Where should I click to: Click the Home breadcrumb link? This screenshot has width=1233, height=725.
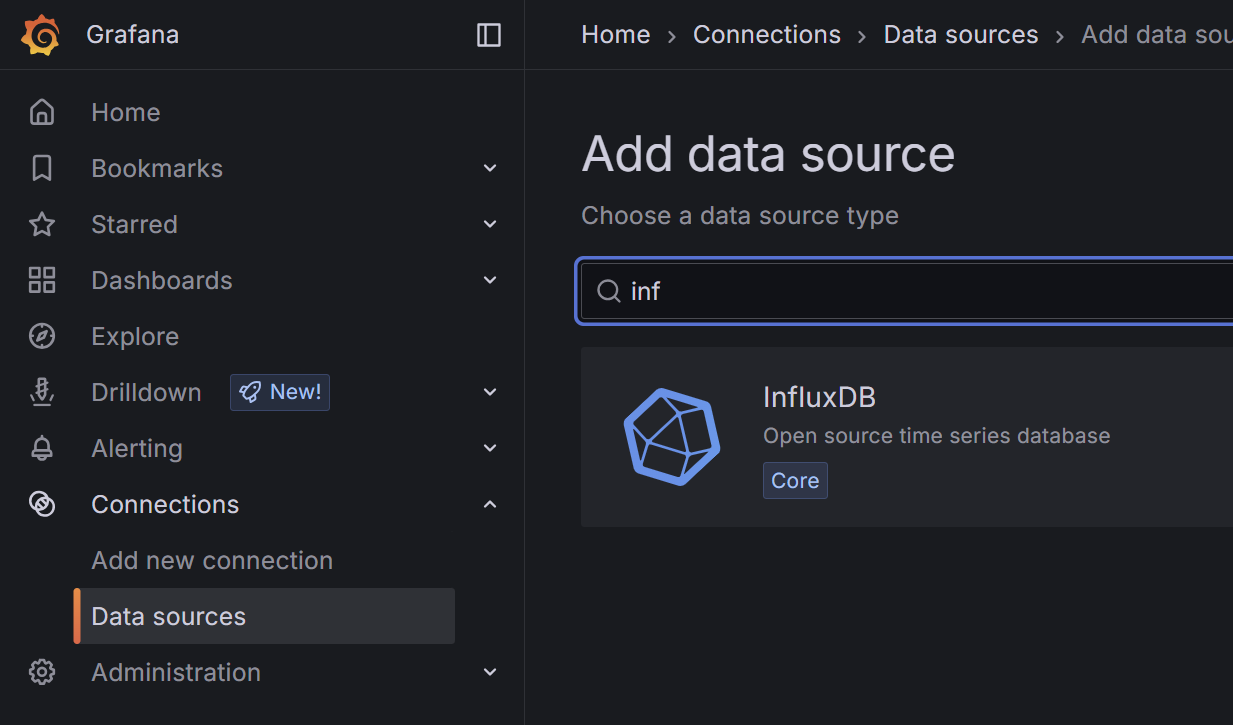(616, 35)
